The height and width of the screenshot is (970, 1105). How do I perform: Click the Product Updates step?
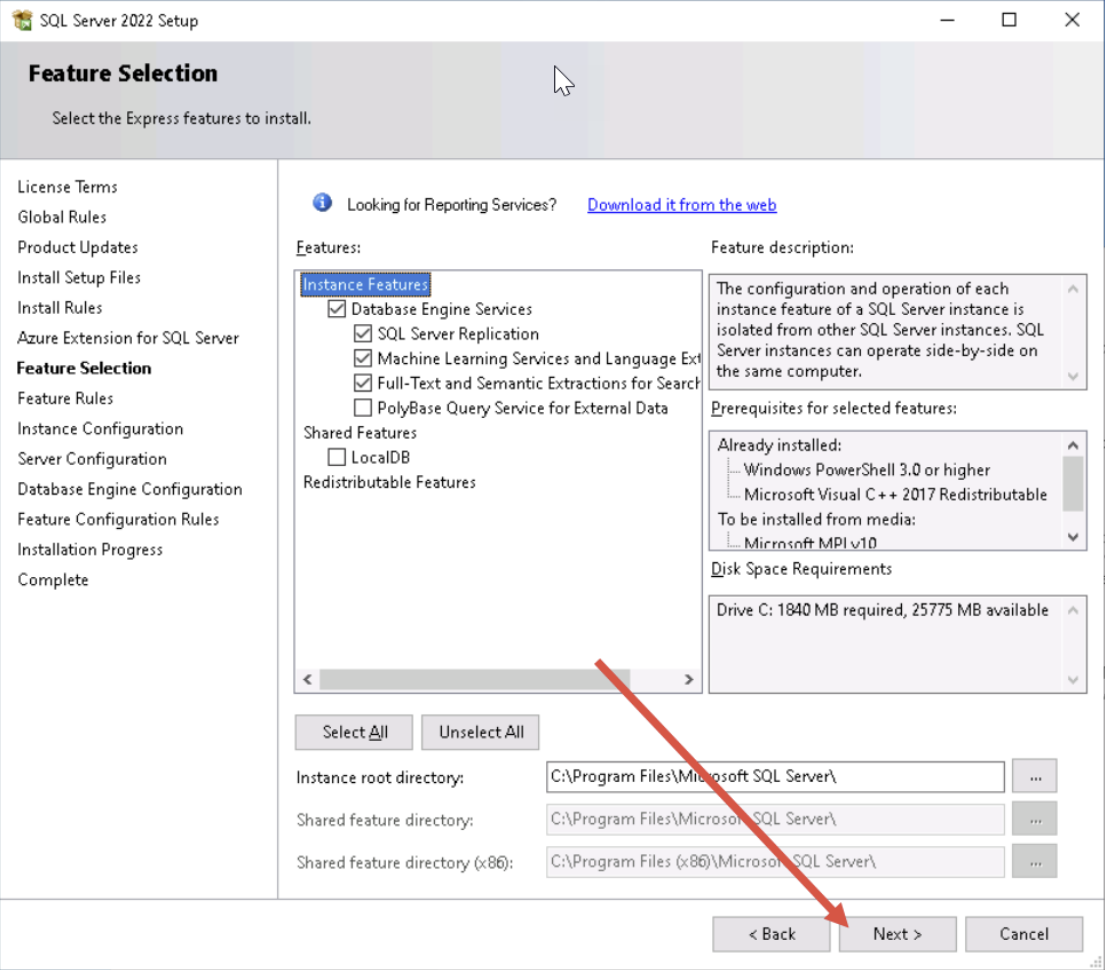[78, 247]
